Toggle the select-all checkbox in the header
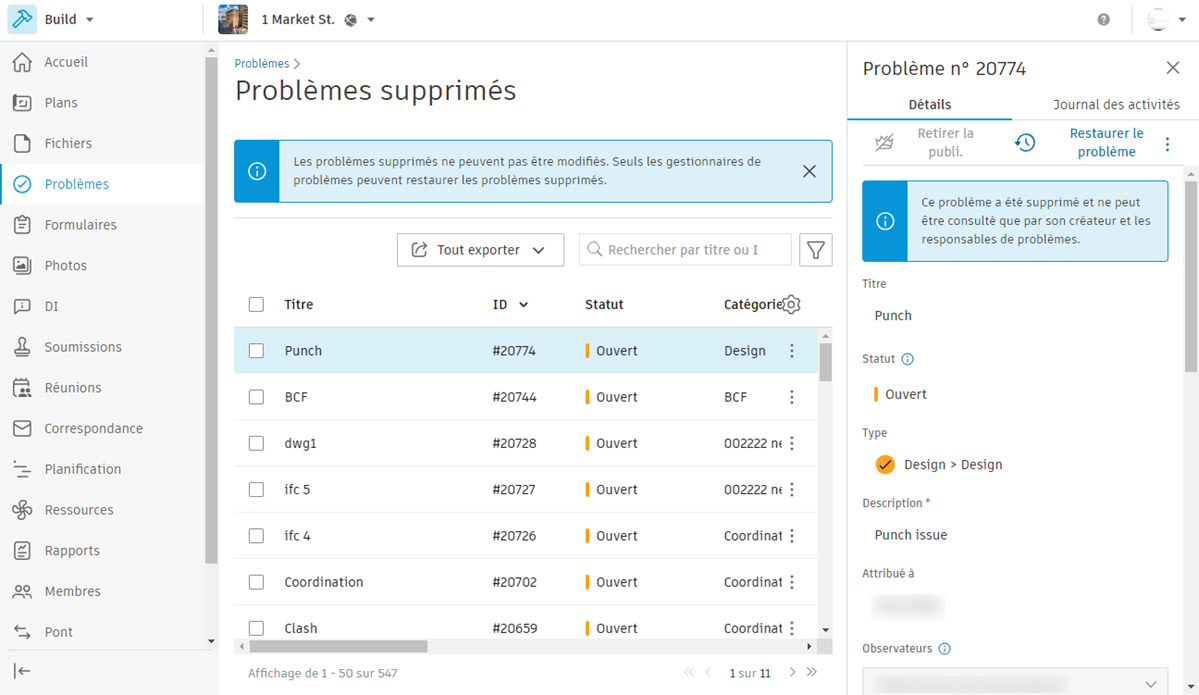Image resolution: width=1199 pixels, height=695 pixels. (257, 305)
